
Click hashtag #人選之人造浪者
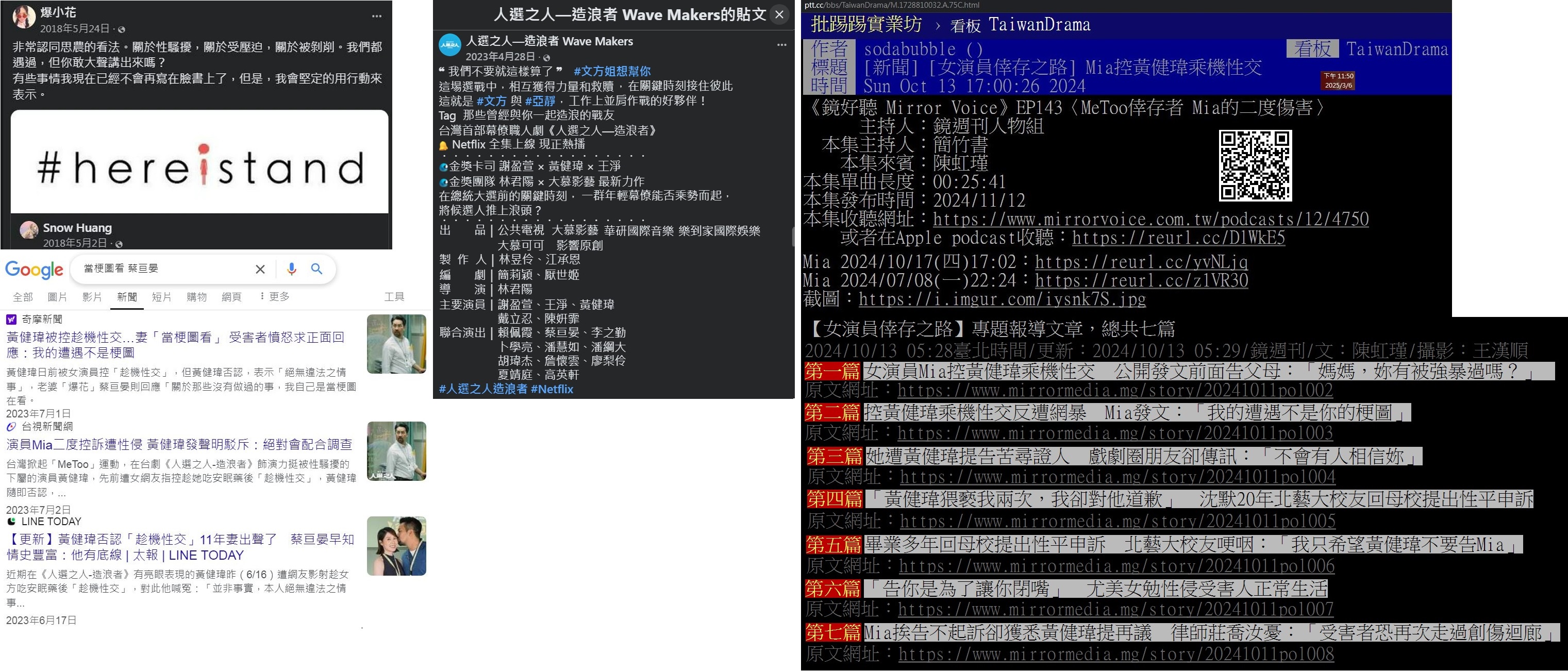tap(483, 389)
